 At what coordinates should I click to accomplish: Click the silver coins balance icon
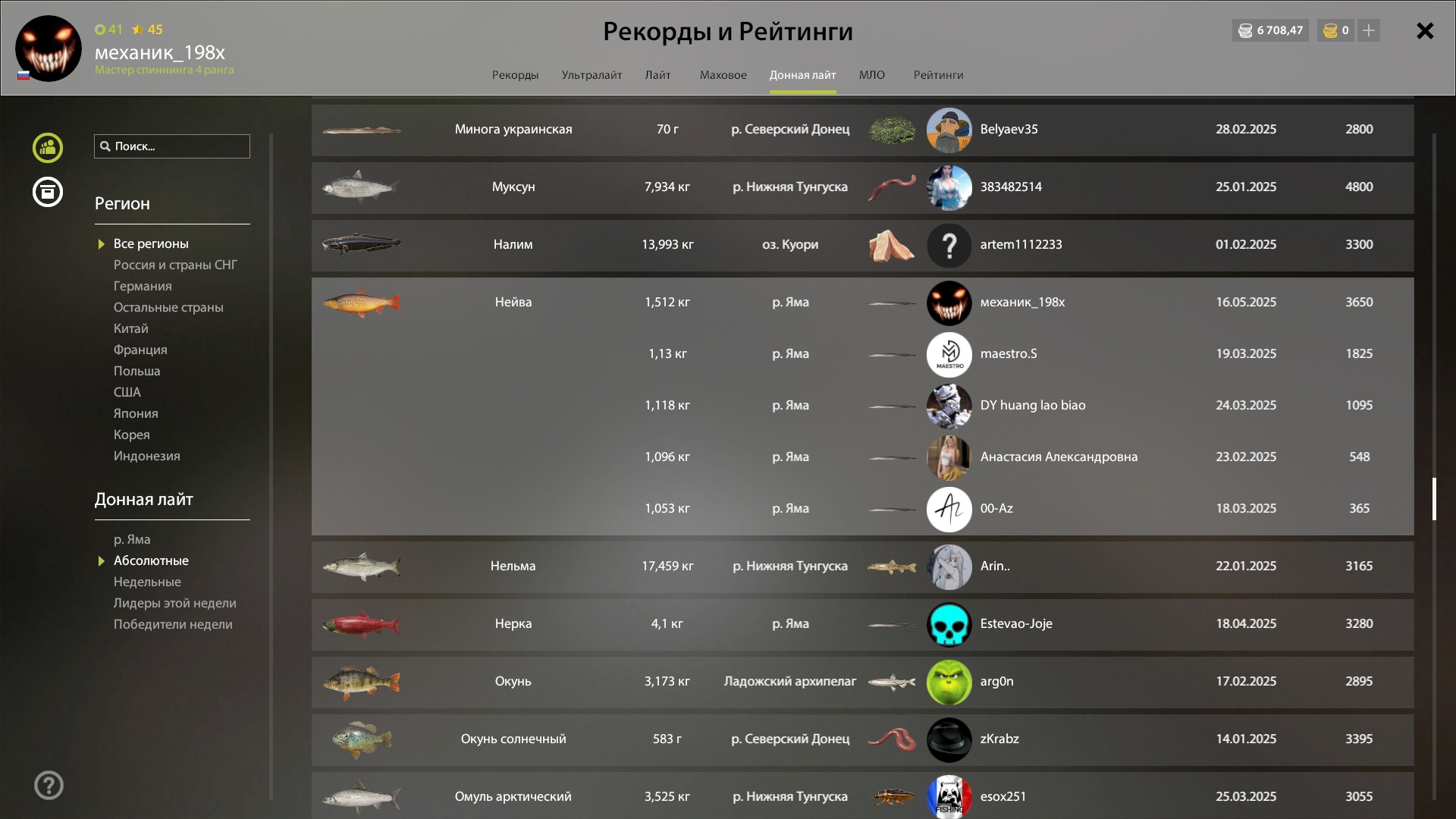(x=1245, y=30)
